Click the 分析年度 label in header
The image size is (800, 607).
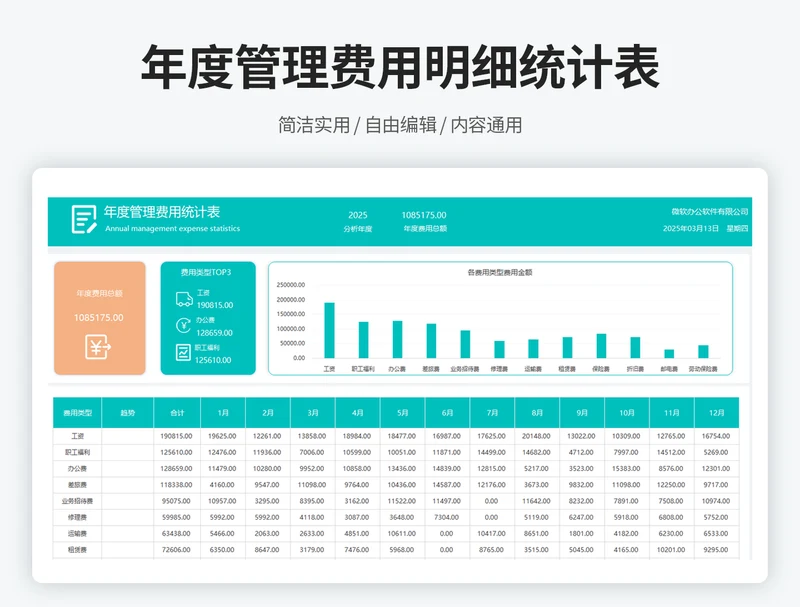[358, 229]
